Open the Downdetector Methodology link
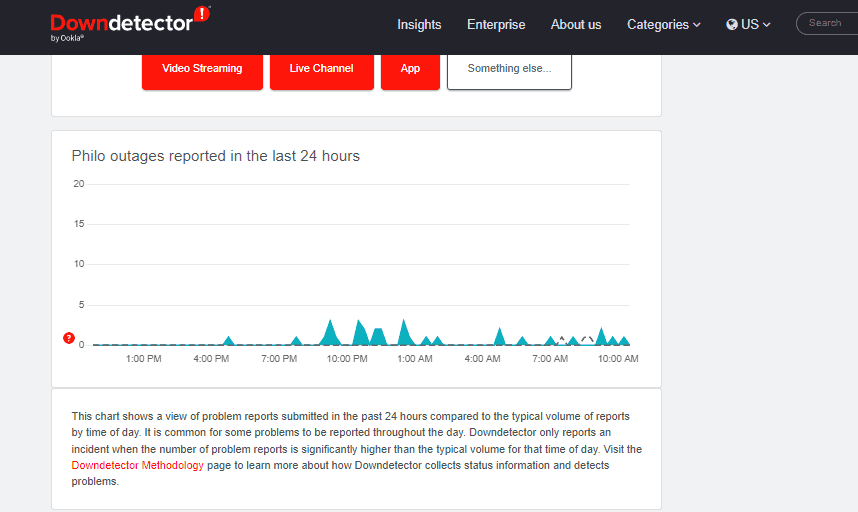The width and height of the screenshot is (858, 512). point(137,466)
